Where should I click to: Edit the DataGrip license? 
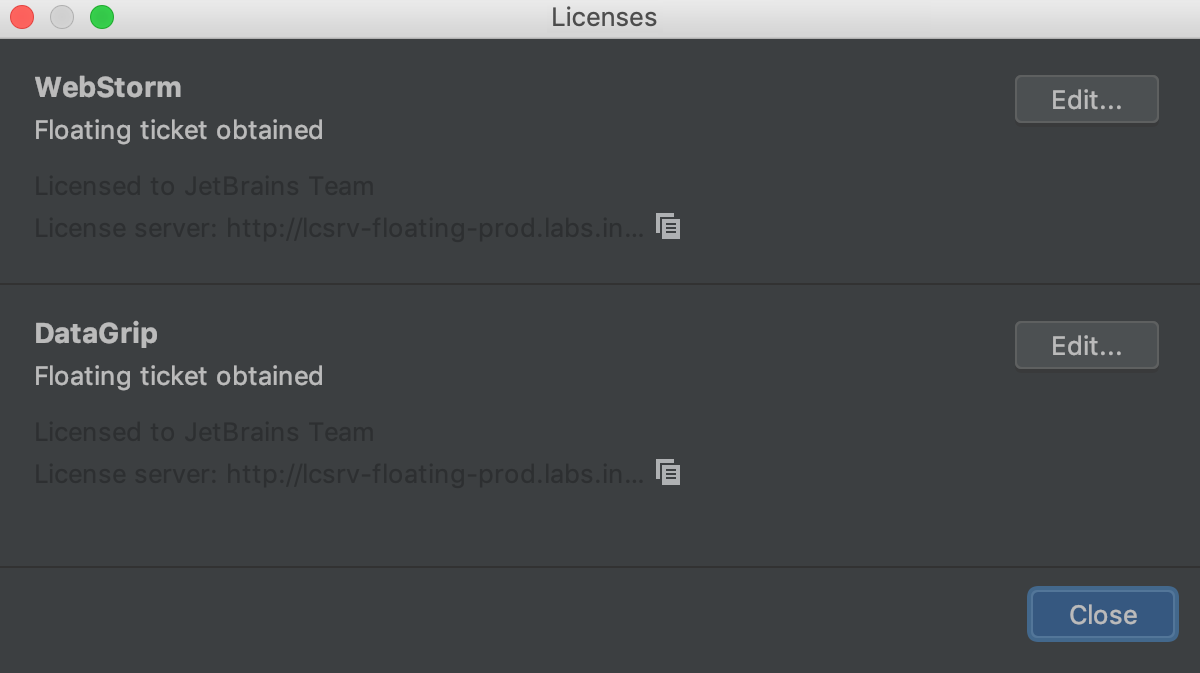(1086, 345)
